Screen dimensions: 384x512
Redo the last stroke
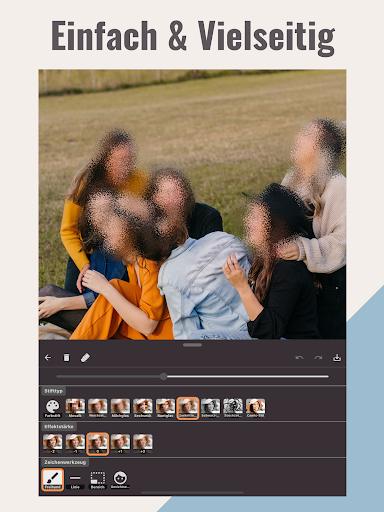(x=318, y=358)
